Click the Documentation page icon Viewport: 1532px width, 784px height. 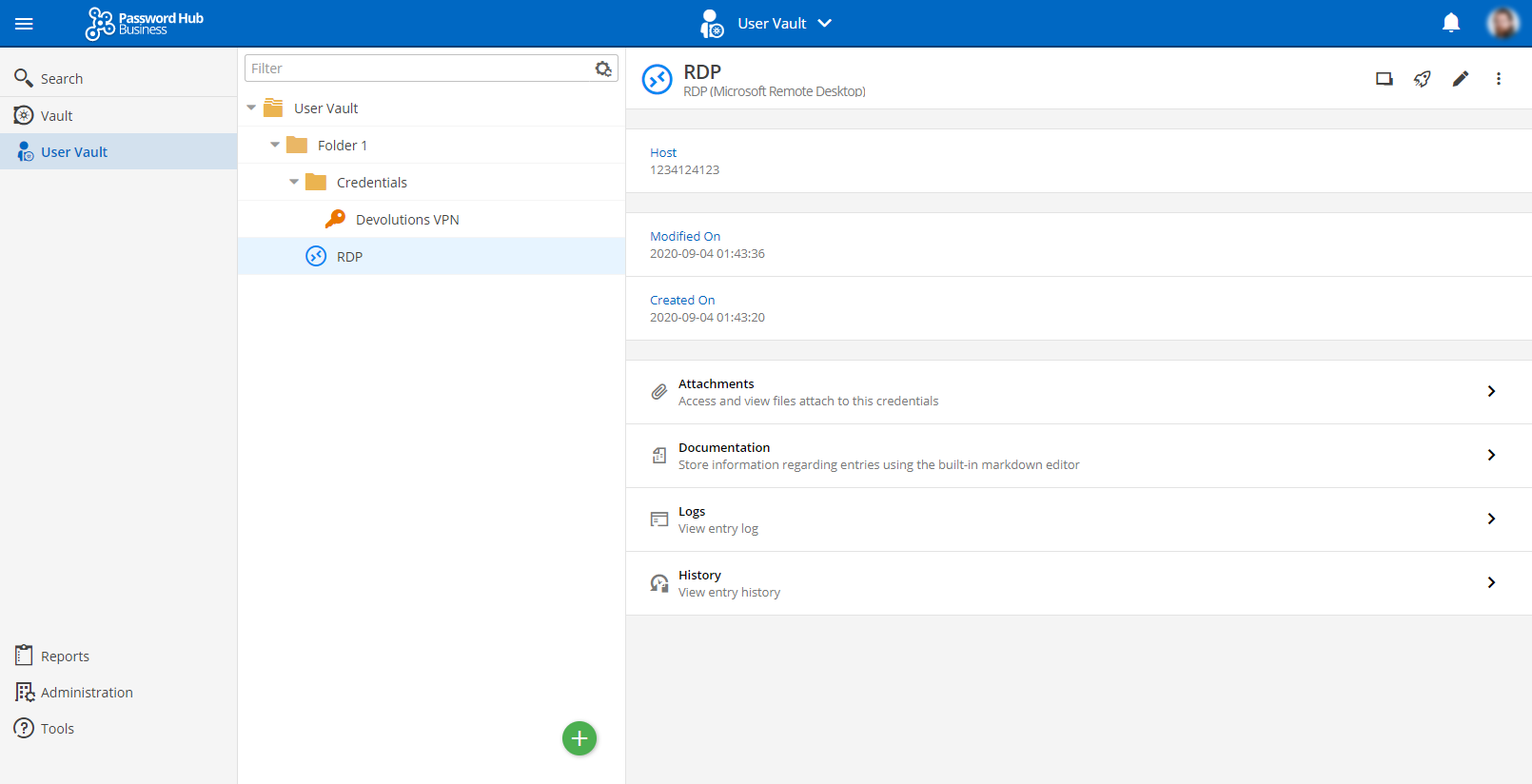[658, 456]
